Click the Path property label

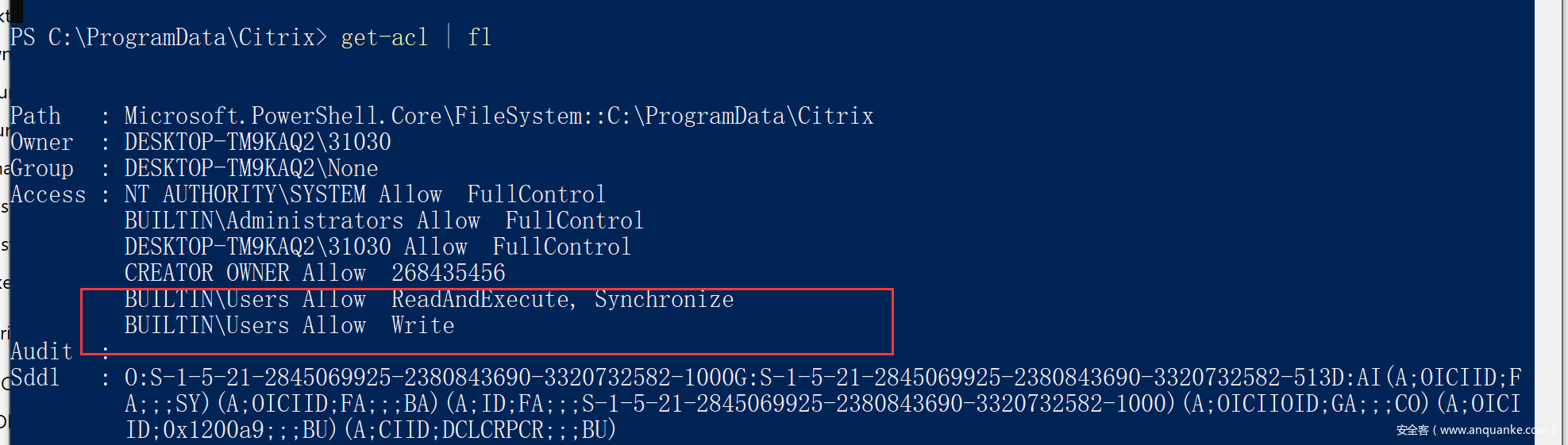[36, 116]
